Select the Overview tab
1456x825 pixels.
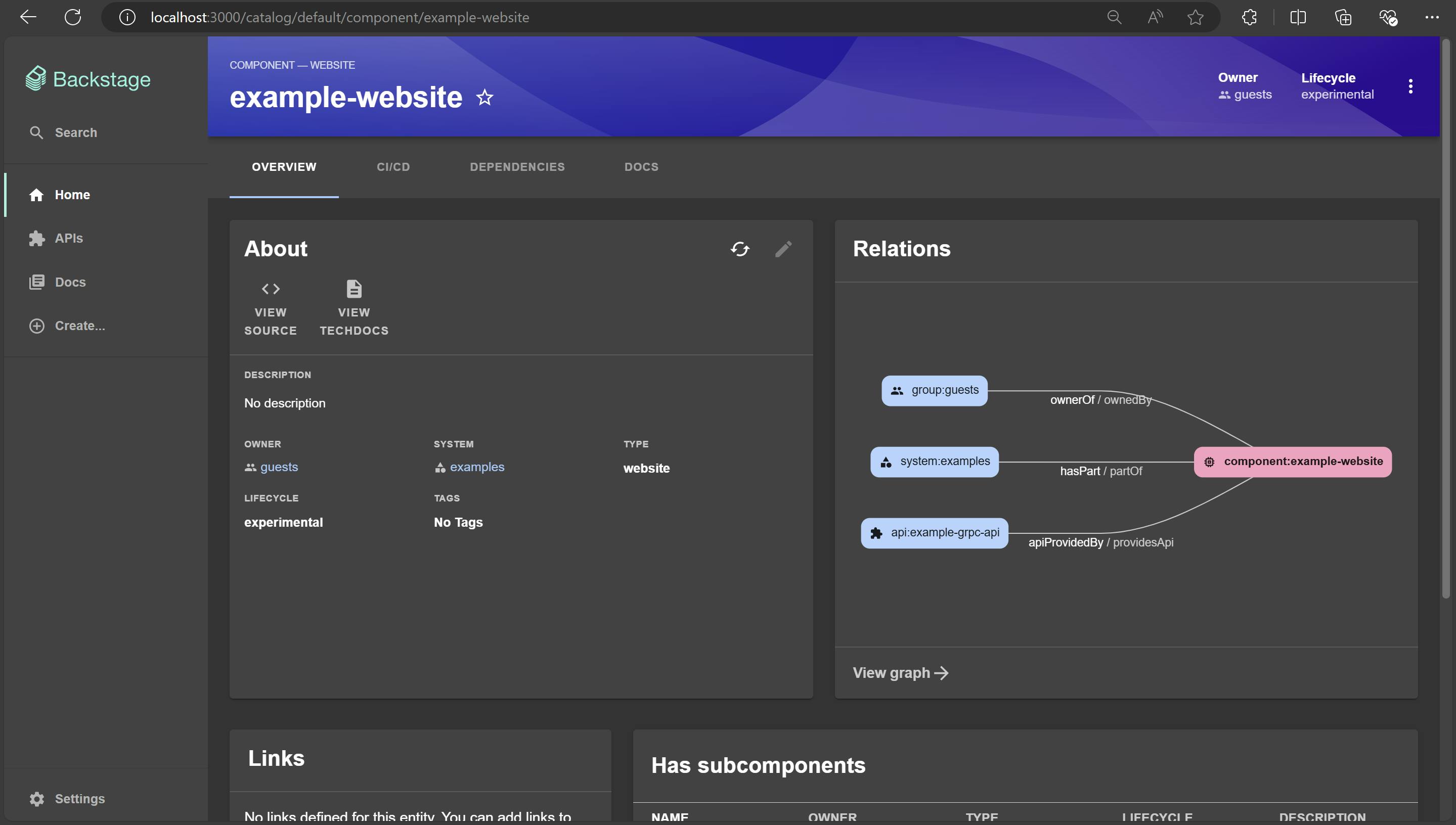(x=284, y=167)
